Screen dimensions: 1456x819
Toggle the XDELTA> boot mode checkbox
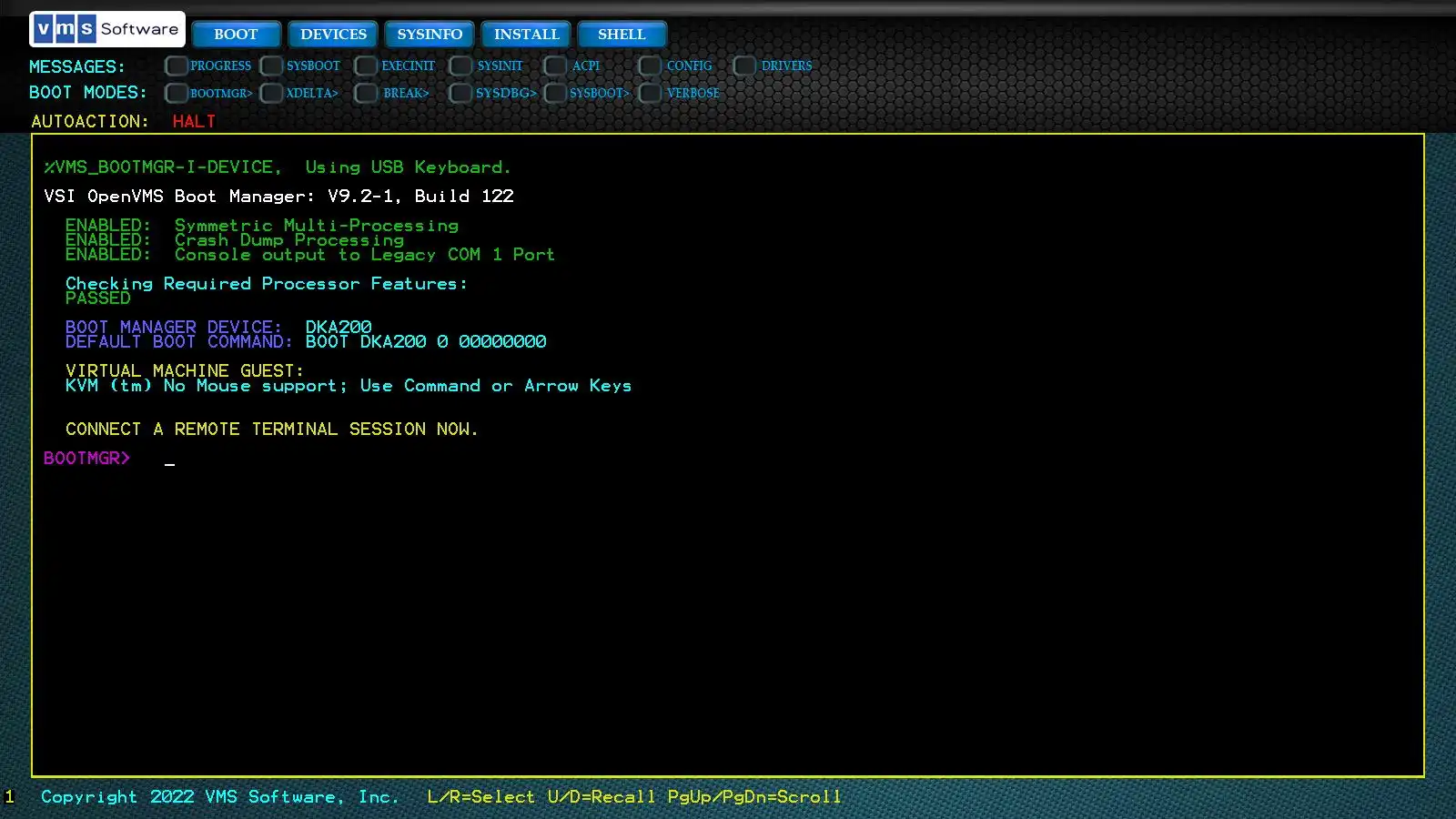[271, 93]
